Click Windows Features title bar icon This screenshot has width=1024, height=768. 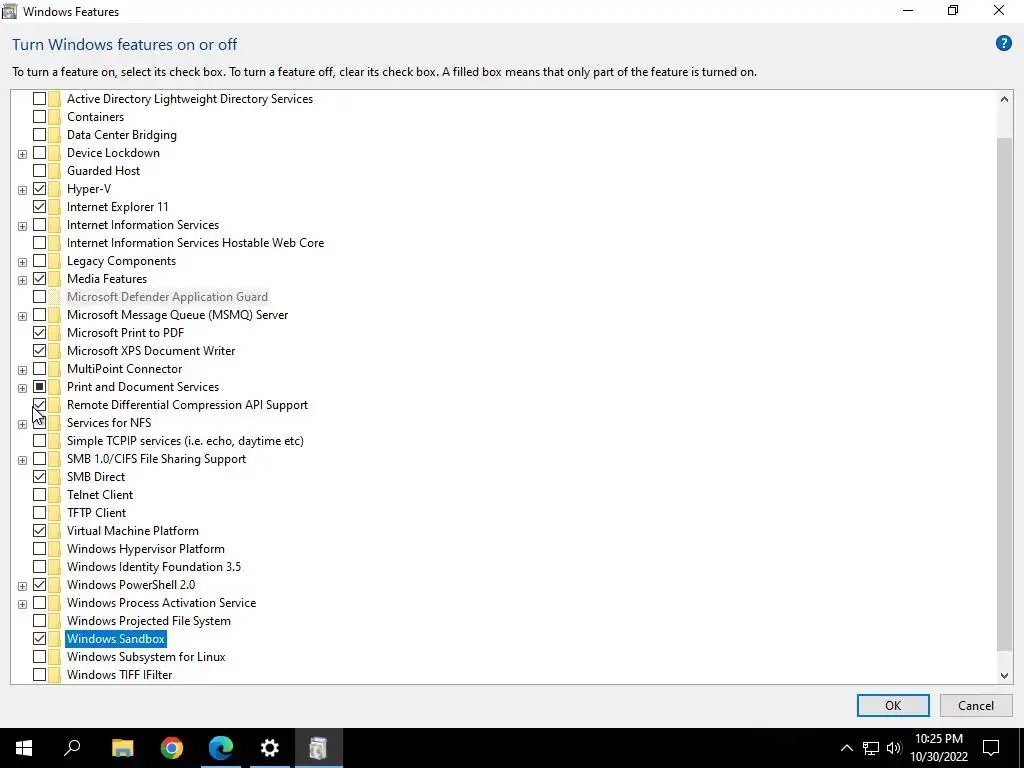point(10,11)
